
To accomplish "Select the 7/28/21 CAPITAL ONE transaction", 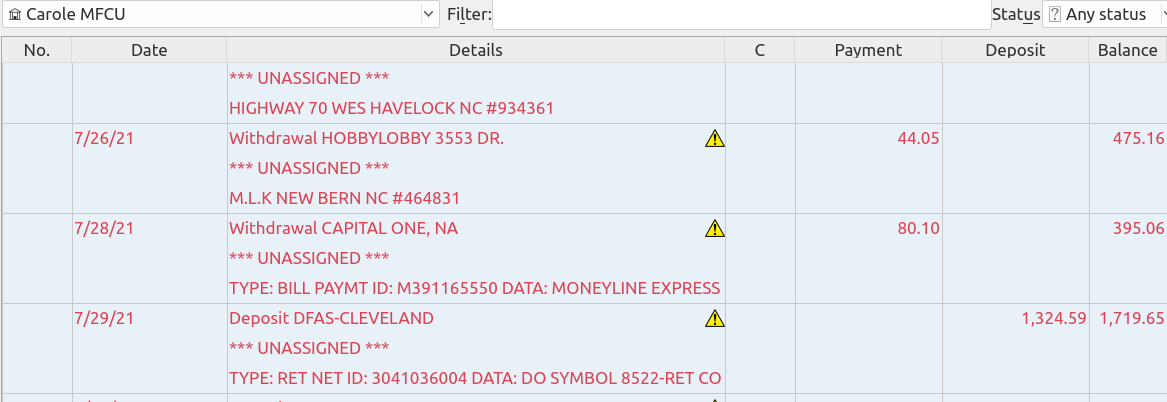I will (343, 229).
